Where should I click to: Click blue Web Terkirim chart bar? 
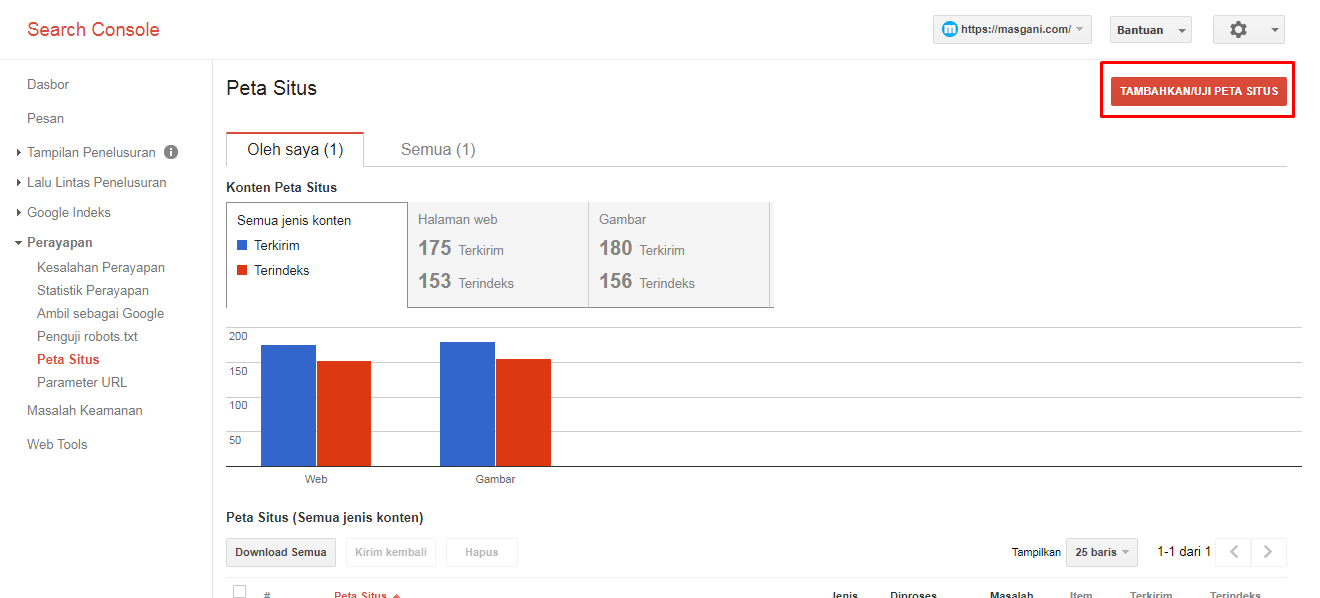coord(288,405)
